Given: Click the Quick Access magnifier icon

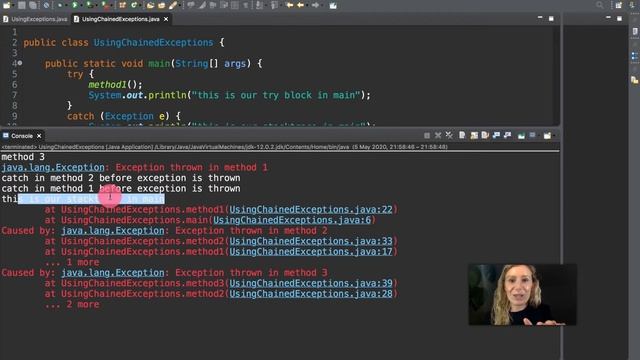Looking at the screenshot, I should click(x=599, y=5).
